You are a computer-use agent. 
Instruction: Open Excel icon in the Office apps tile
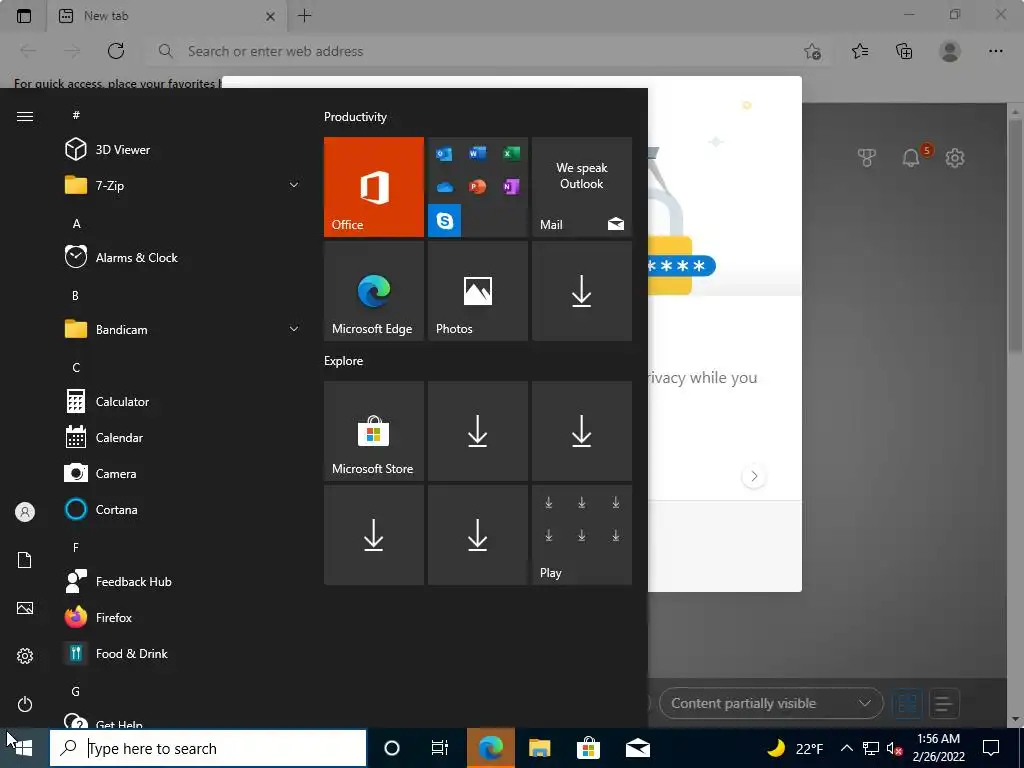(x=511, y=153)
